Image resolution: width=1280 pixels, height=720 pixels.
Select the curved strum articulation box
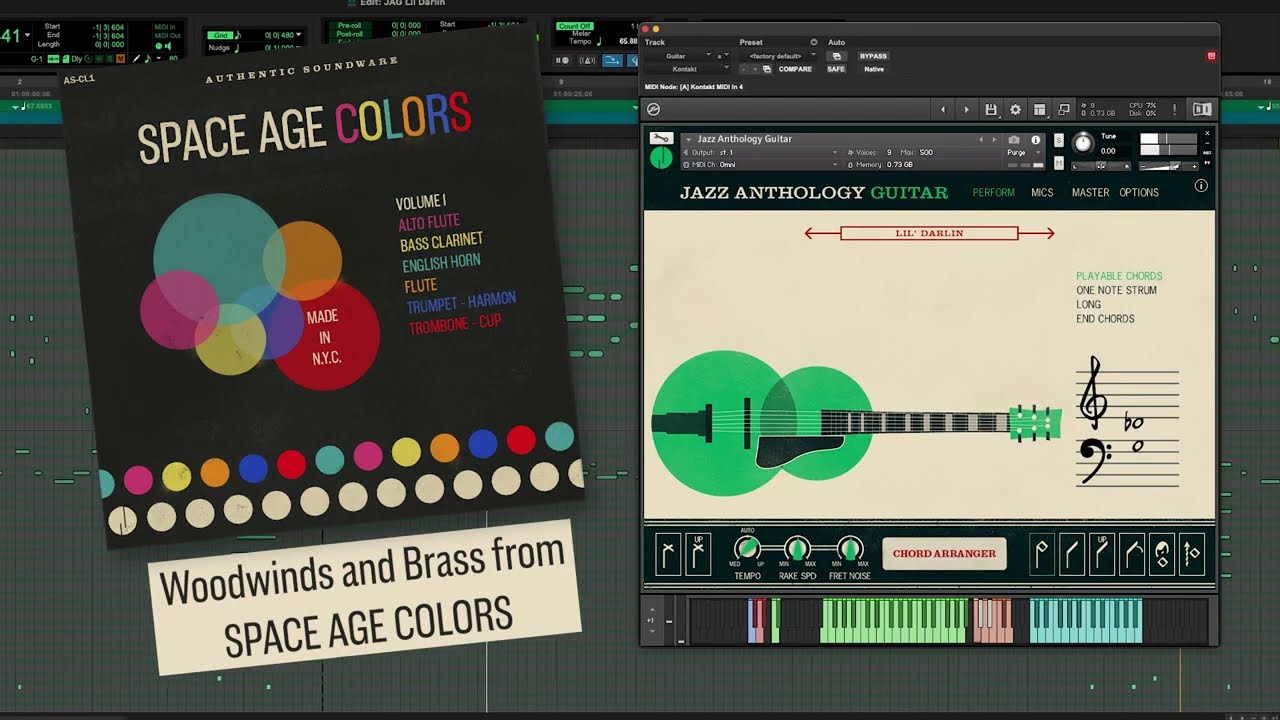[x=1132, y=553]
